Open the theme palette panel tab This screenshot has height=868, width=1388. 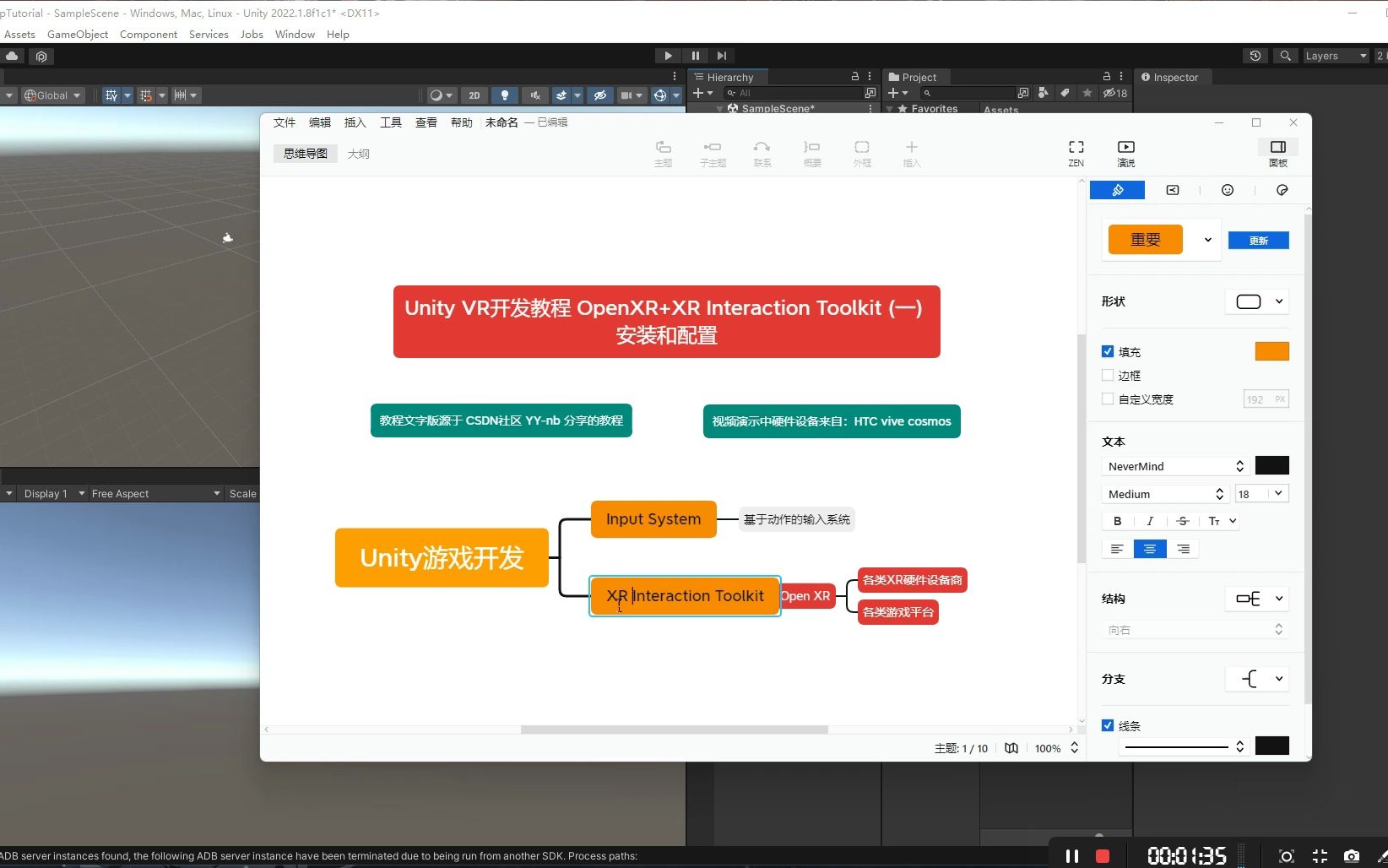1282,190
